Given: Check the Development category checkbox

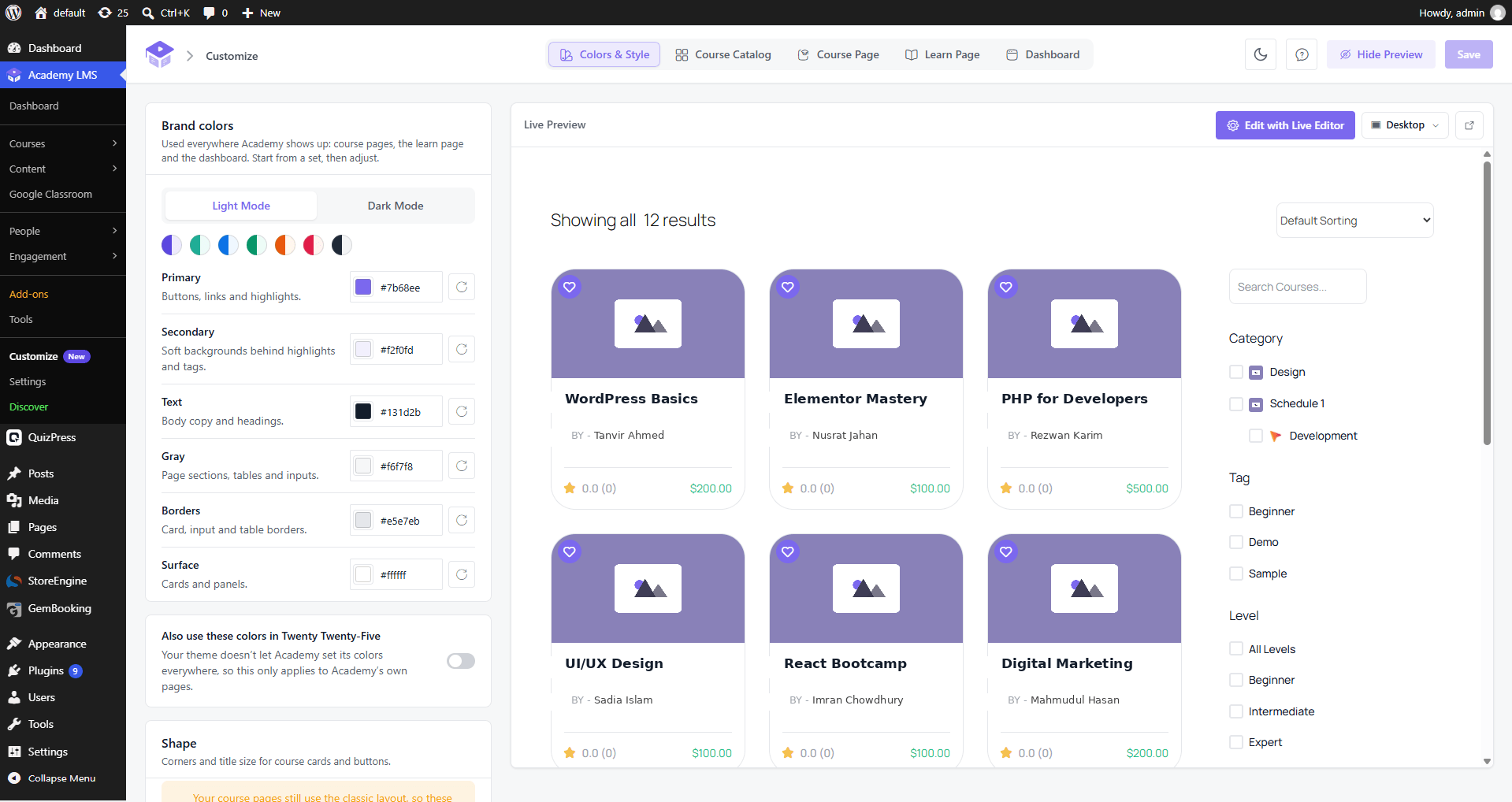Looking at the screenshot, I should (1256, 436).
